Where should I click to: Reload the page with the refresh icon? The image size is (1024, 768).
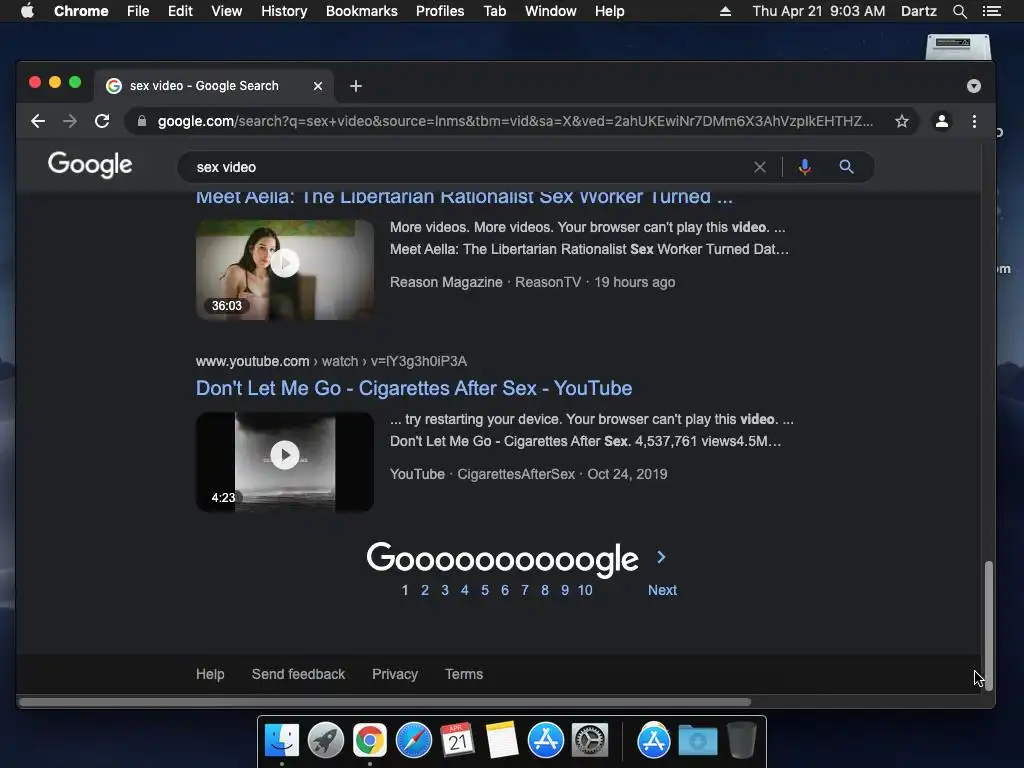pyautogui.click(x=102, y=121)
